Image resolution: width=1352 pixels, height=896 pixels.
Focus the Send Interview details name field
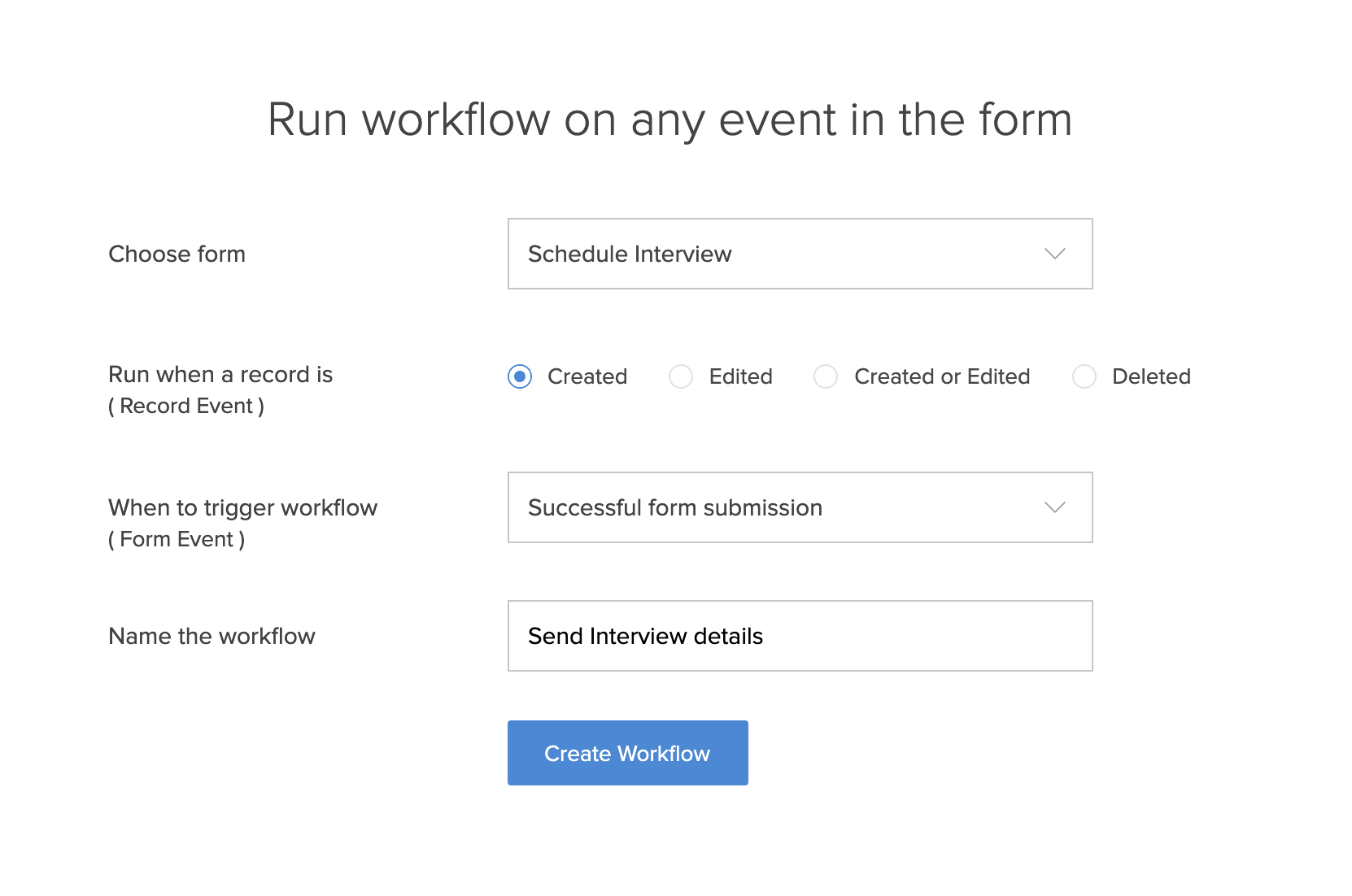(799, 636)
